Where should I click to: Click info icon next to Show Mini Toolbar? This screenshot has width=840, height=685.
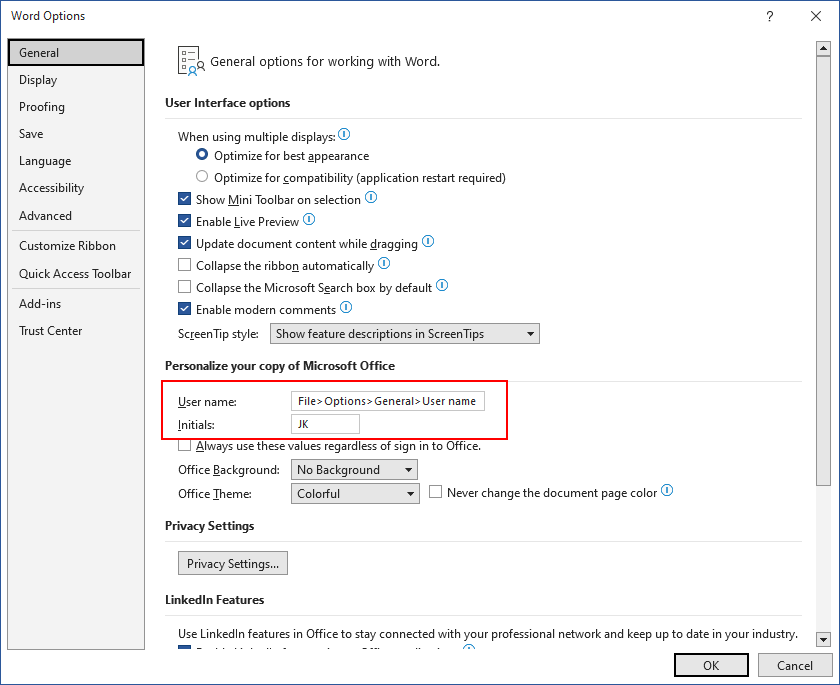[x=371, y=198]
